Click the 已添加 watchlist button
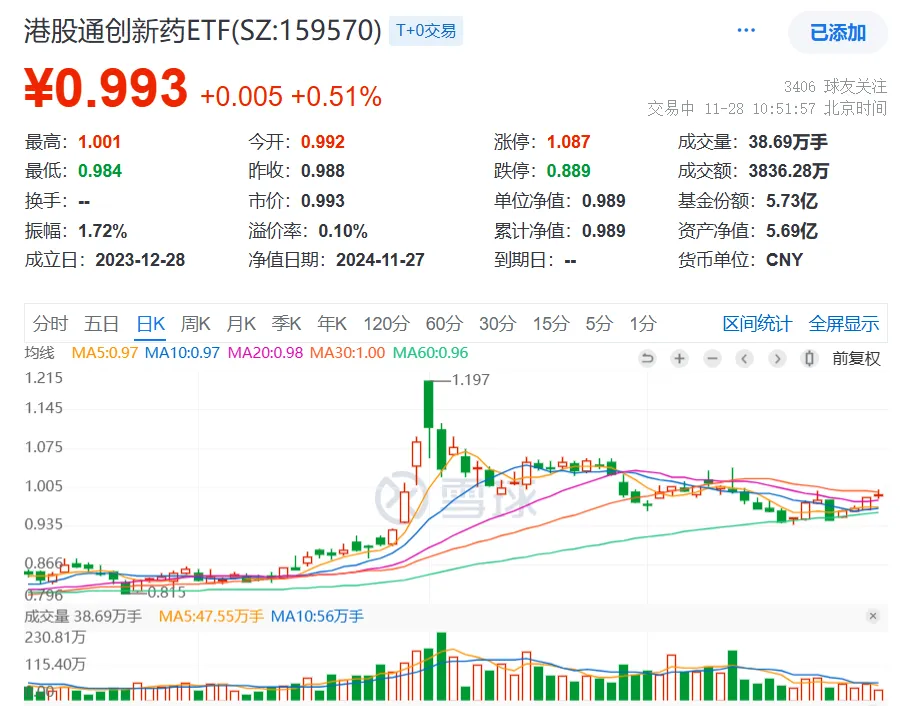This screenshot has height=706, width=911. click(x=838, y=33)
